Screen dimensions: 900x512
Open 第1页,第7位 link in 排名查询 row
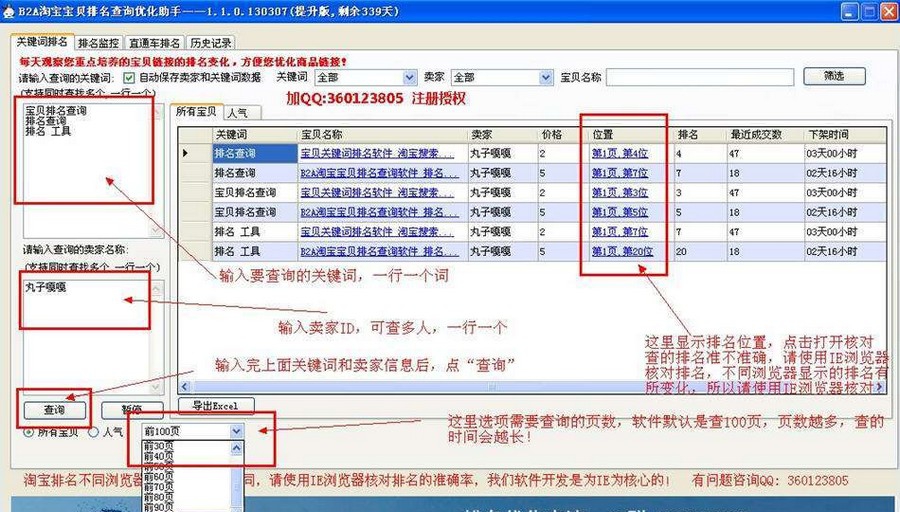coord(619,173)
